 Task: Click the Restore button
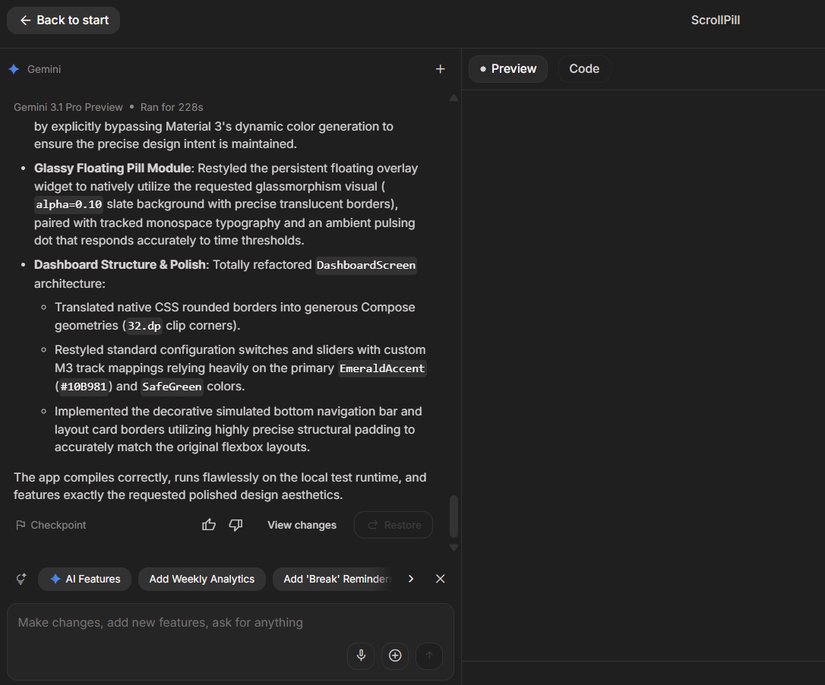(x=394, y=525)
